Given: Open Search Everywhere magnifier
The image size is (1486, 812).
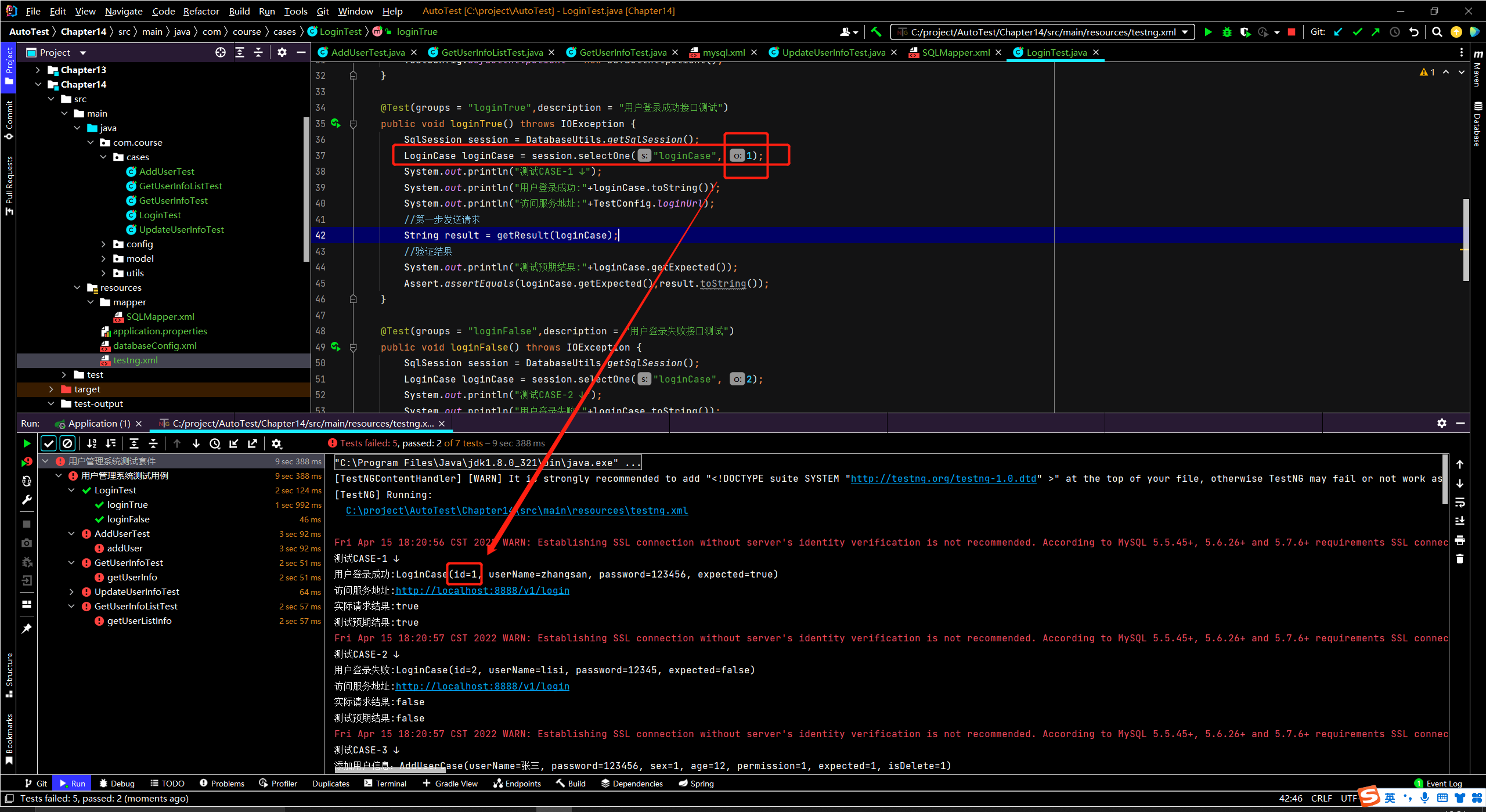Looking at the screenshot, I should 1437,32.
